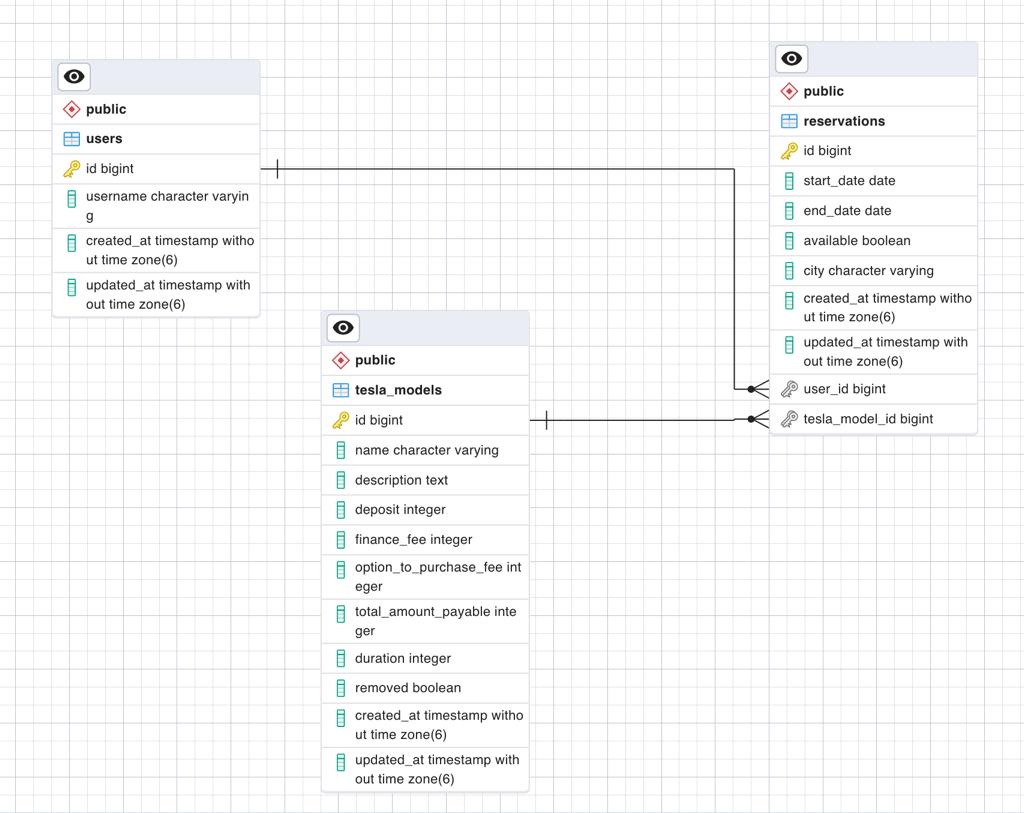Click the schema diamond icon in users table
The width and height of the screenshot is (1024, 813).
click(71, 109)
